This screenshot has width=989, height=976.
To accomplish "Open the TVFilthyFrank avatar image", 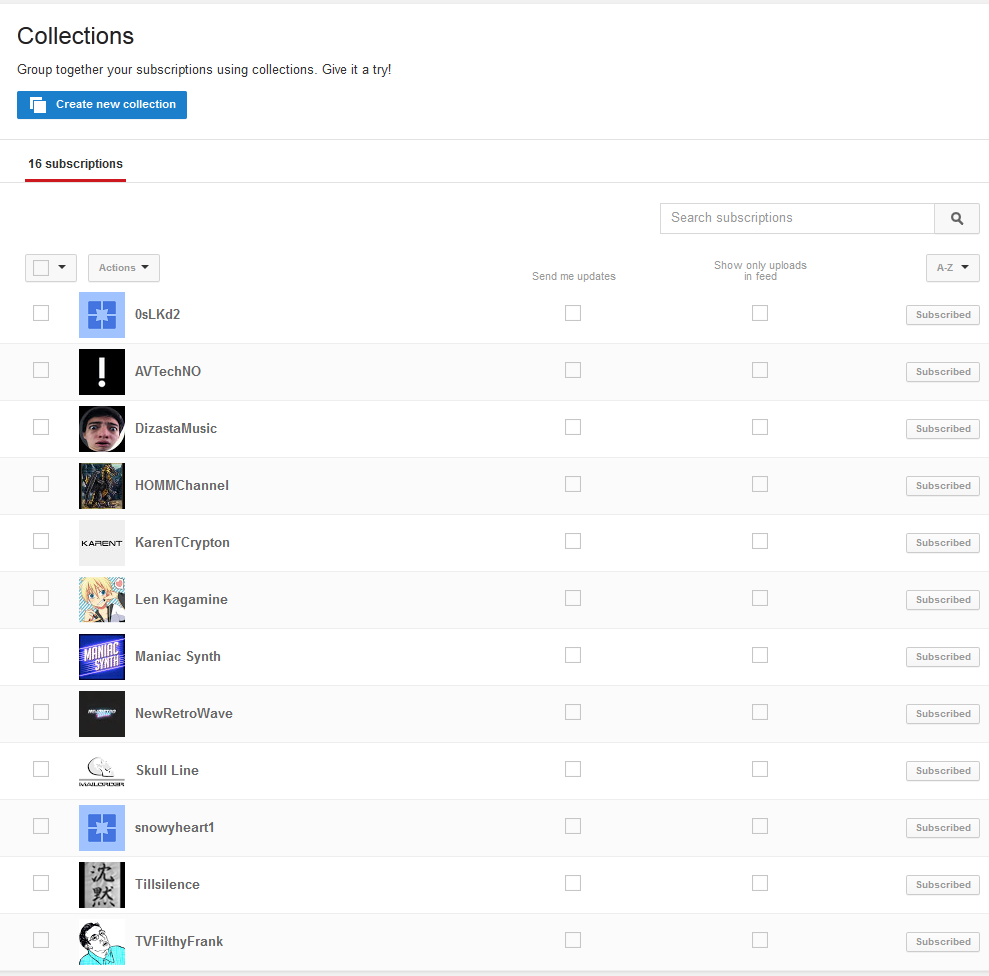I will coord(102,942).
